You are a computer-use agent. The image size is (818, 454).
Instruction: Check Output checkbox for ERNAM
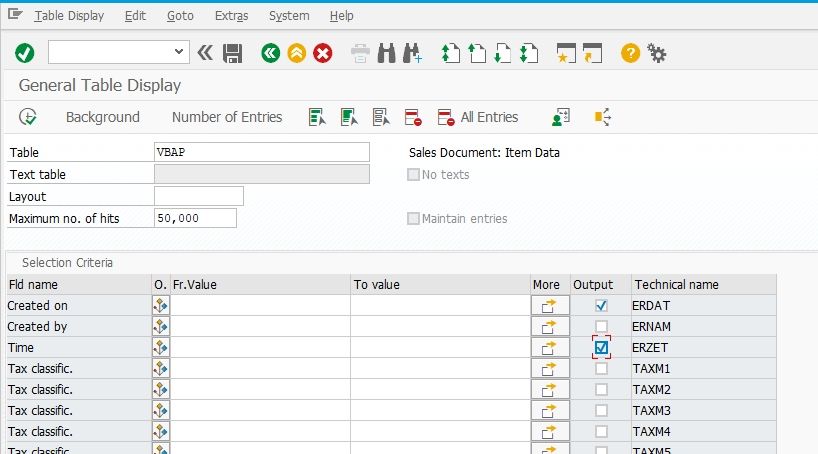[601, 326]
